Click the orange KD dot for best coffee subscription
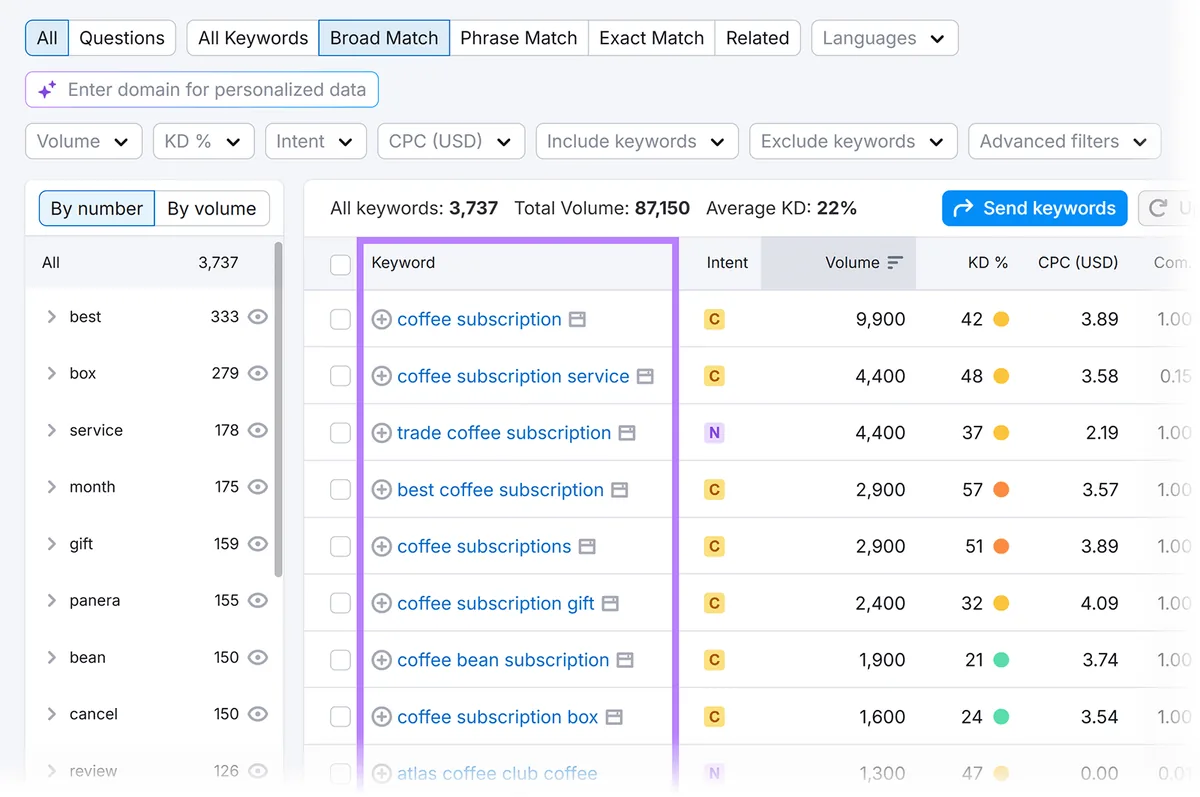 pos(1001,490)
